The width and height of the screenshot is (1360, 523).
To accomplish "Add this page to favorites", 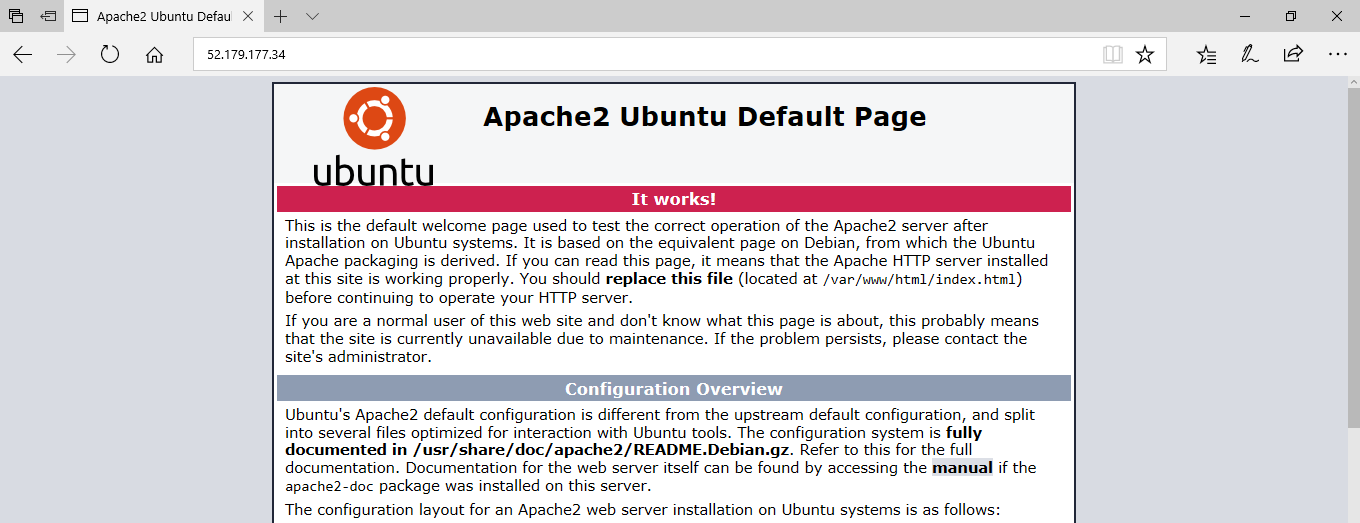I will click(1145, 54).
